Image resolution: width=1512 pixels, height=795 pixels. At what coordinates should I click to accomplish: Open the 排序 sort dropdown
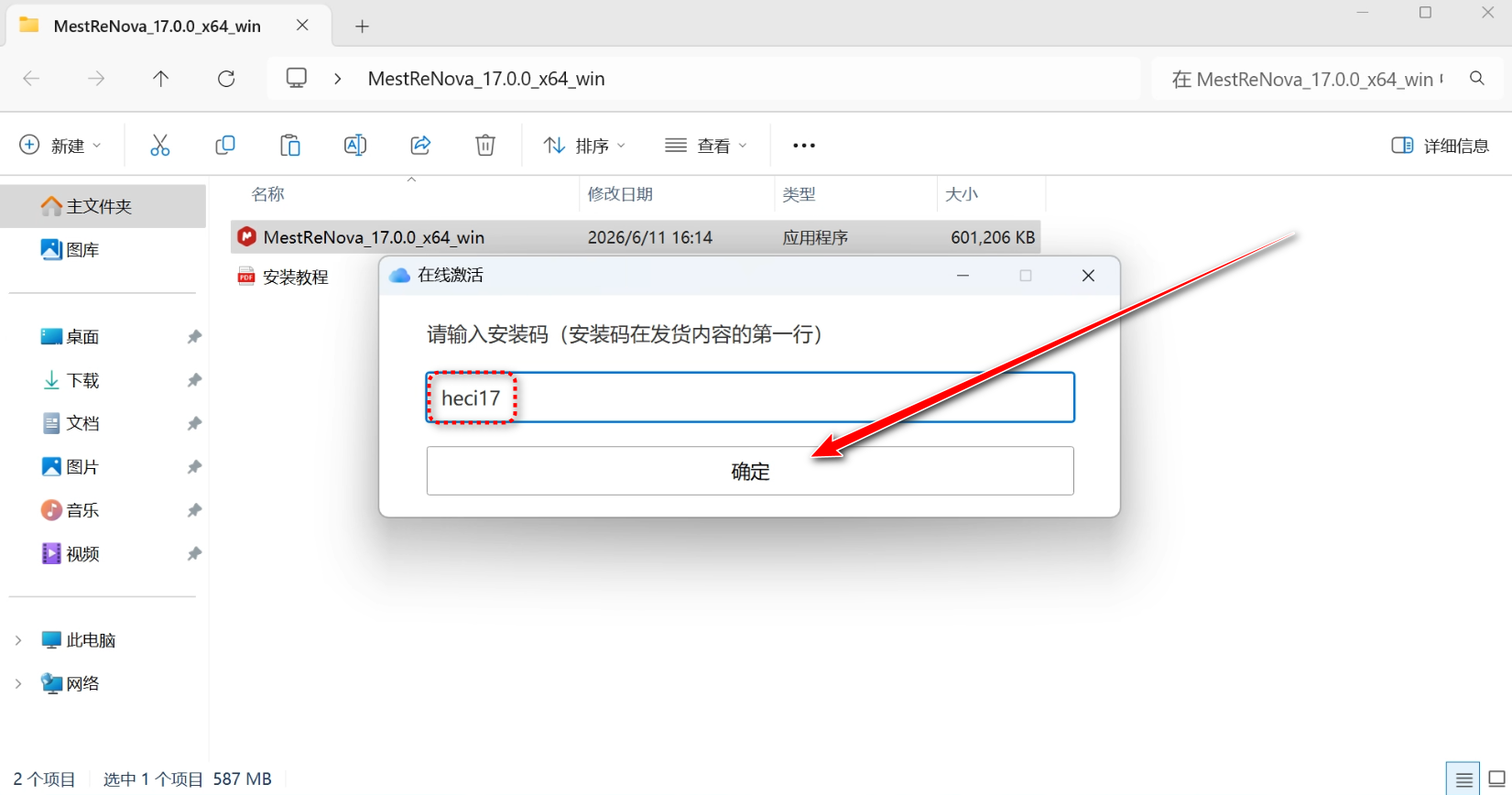click(585, 145)
